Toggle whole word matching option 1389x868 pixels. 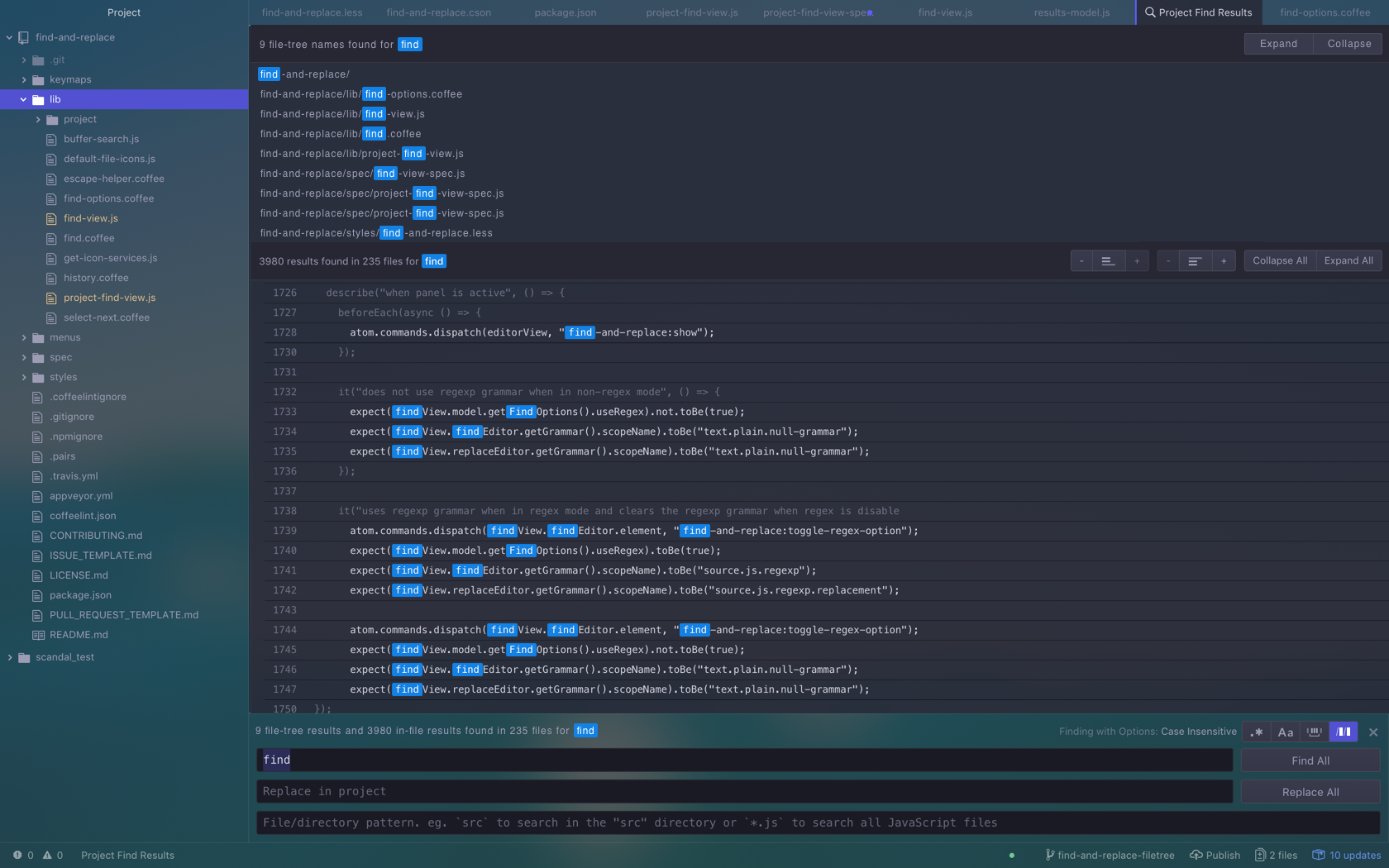coord(1314,732)
